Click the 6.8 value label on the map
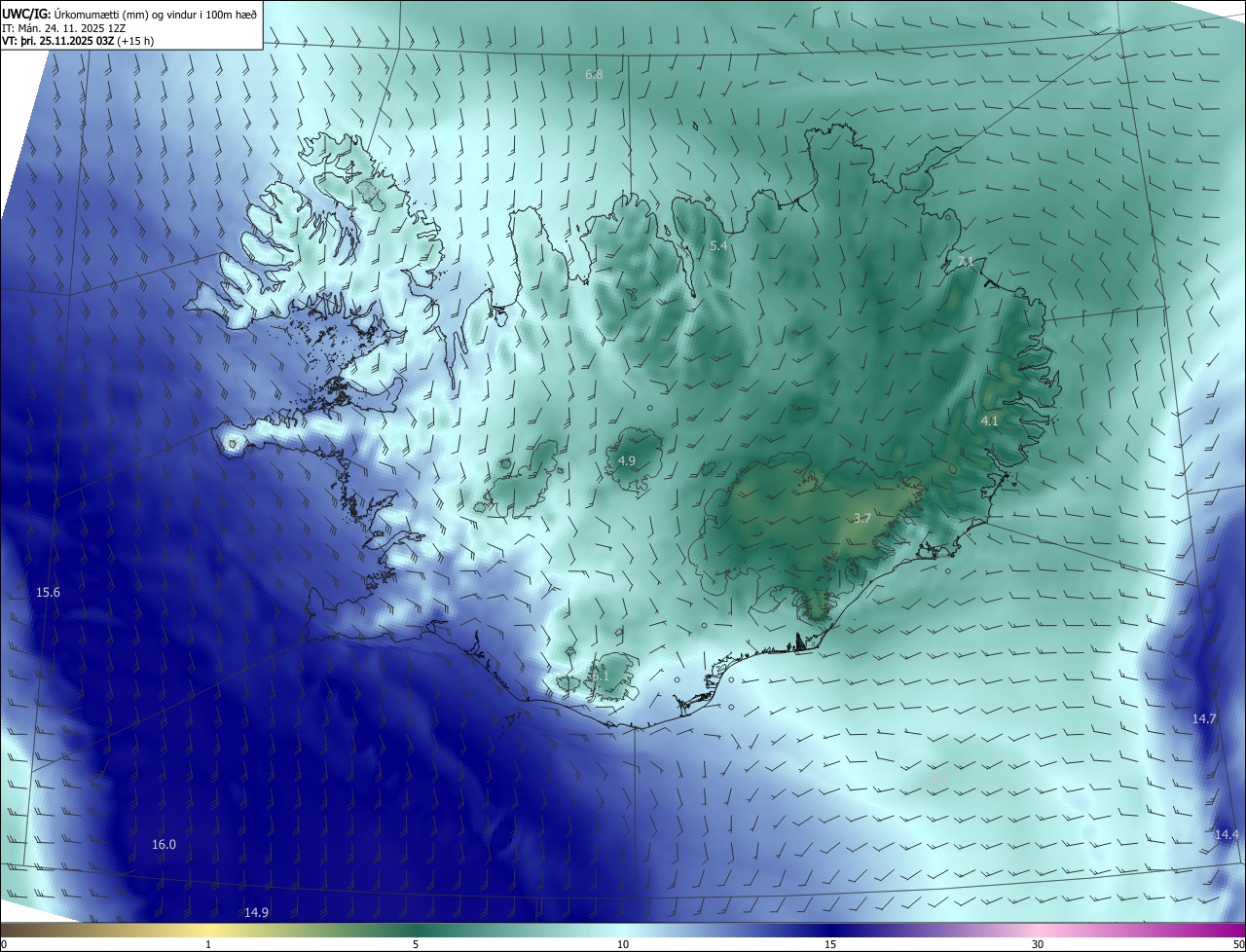The image size is (1246, 952). tap(594, 75)
